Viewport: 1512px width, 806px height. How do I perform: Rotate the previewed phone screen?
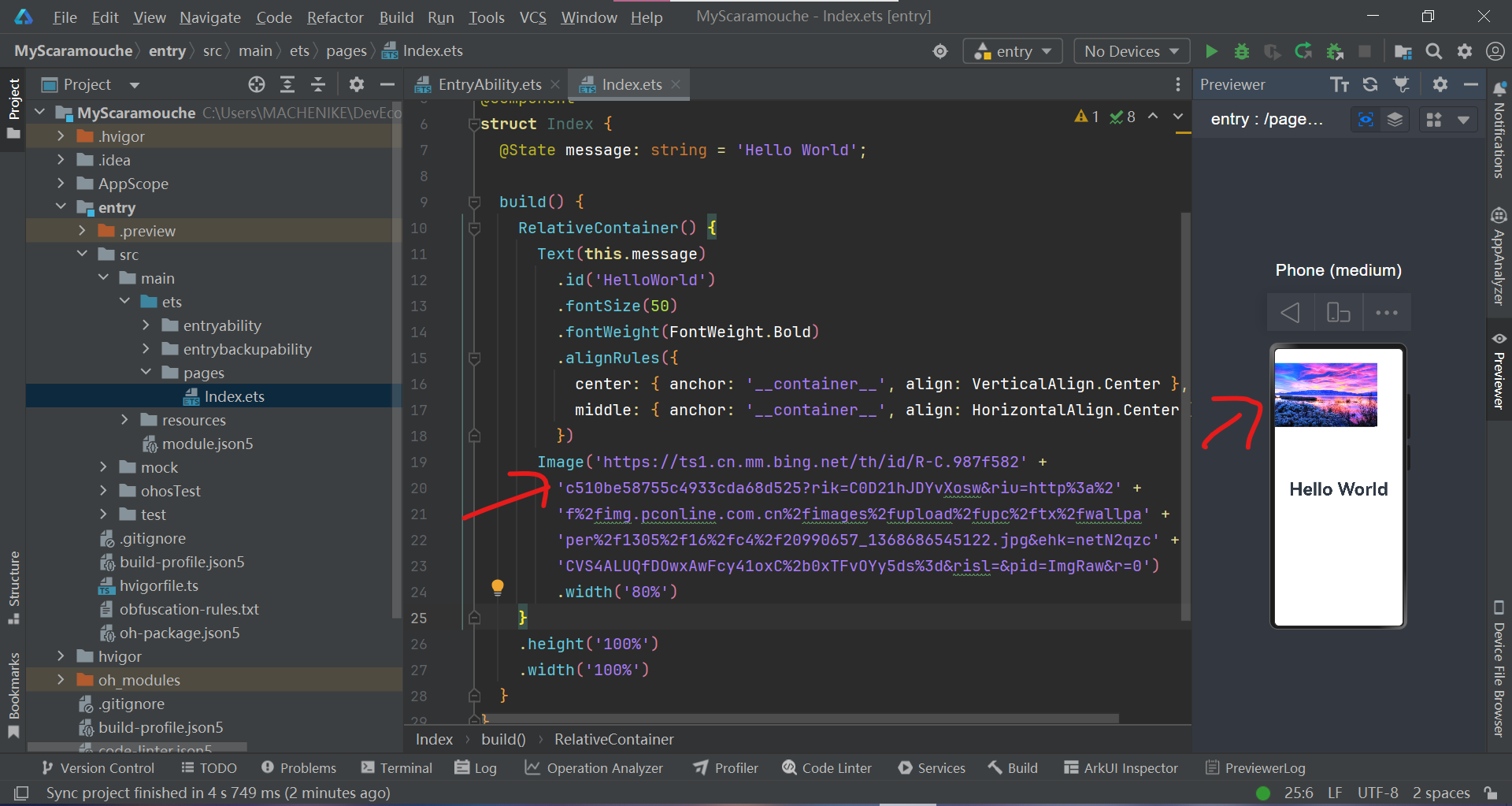coord(1339,313)
